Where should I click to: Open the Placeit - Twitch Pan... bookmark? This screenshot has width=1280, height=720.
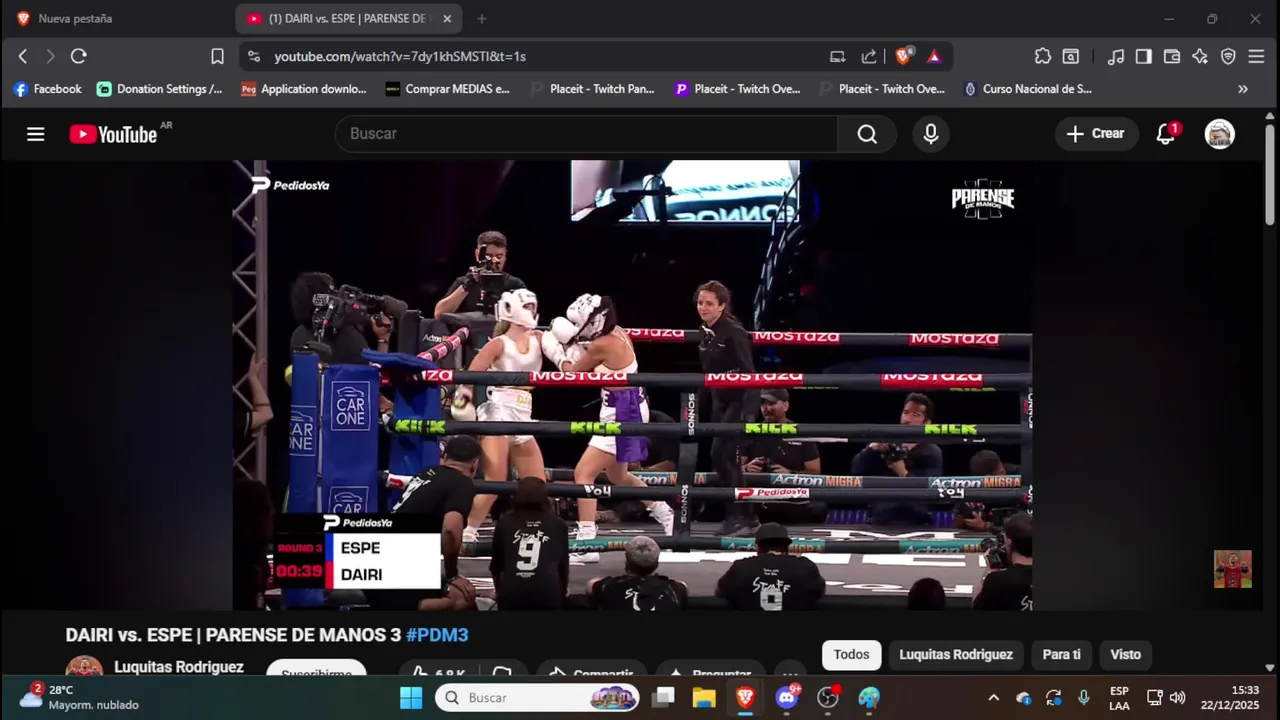592,89
